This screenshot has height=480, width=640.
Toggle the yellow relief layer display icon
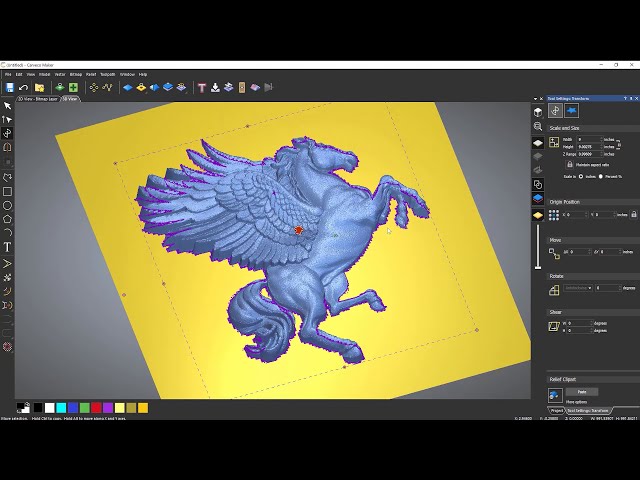click(x=538, y=215)
